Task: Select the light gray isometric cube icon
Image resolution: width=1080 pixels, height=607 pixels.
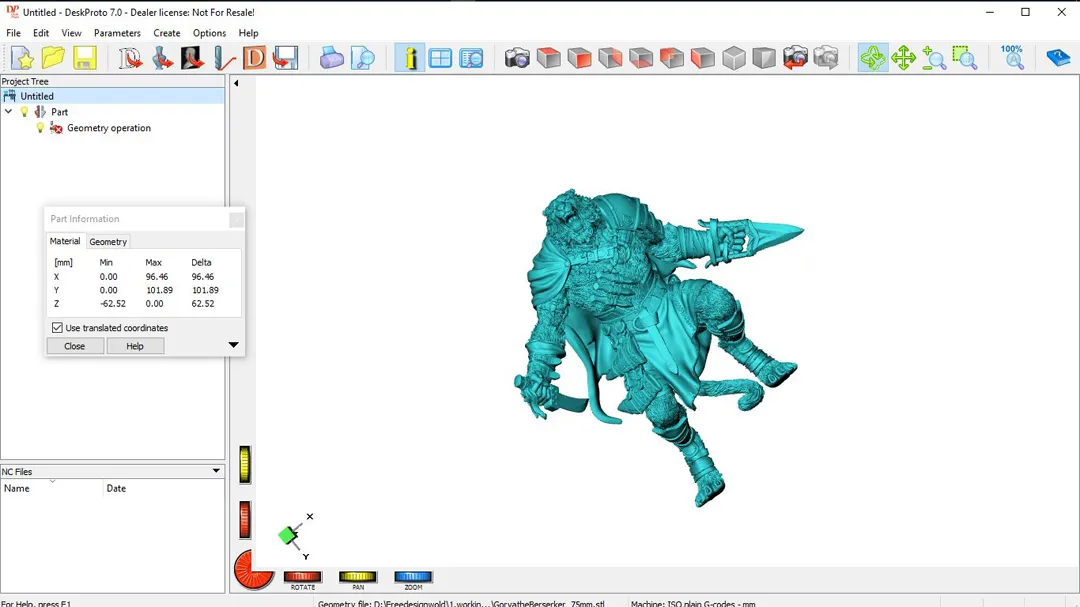Action: click(x=734, y=58)
